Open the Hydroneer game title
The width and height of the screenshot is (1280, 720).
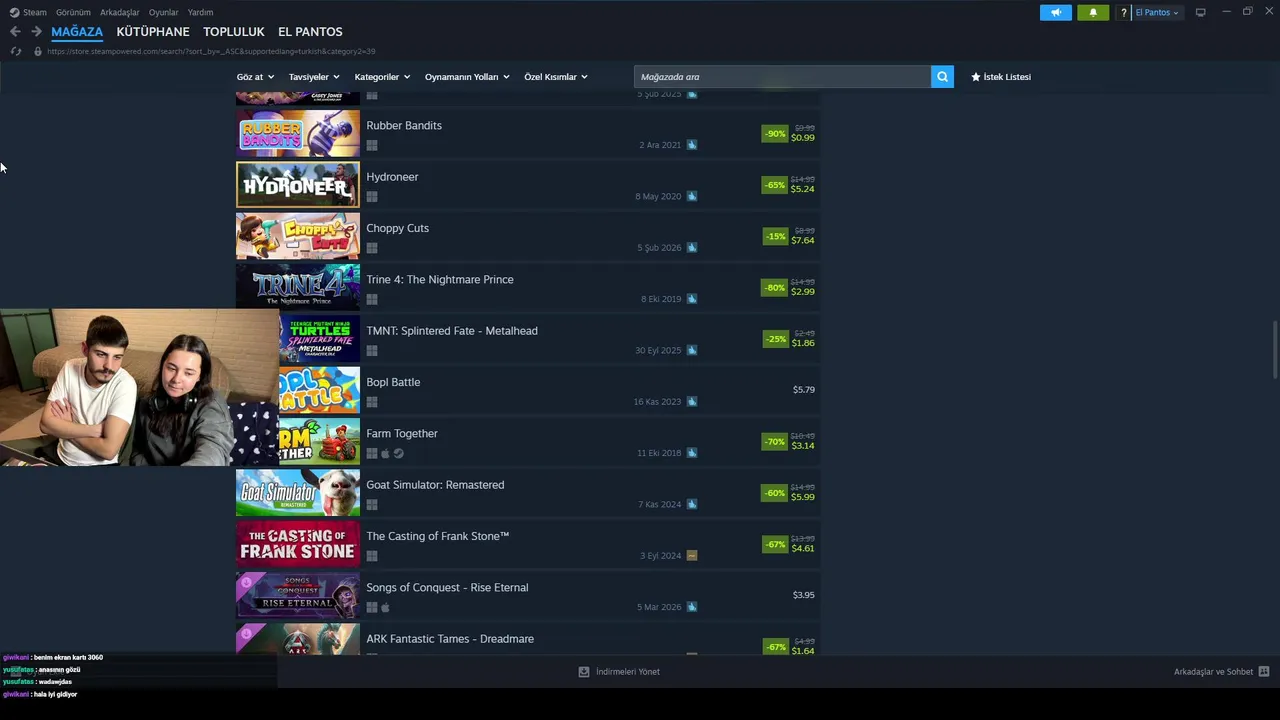point(392,177)
